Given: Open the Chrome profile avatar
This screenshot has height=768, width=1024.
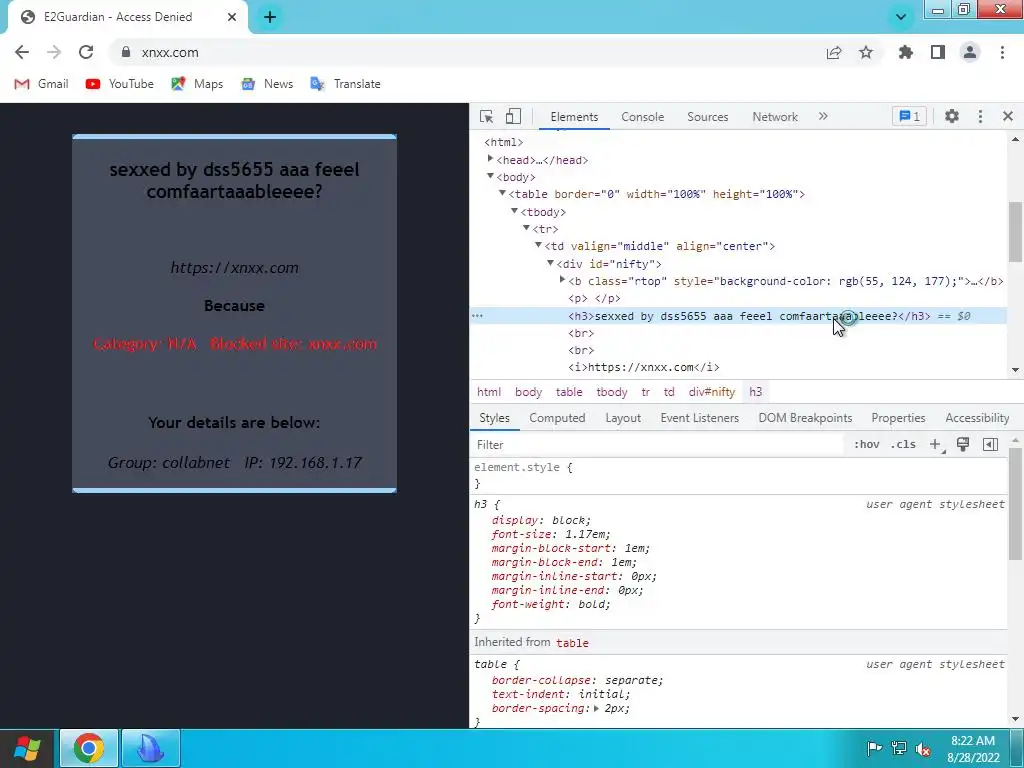Looking at the screenshot, I should click(x=970, y=52).
